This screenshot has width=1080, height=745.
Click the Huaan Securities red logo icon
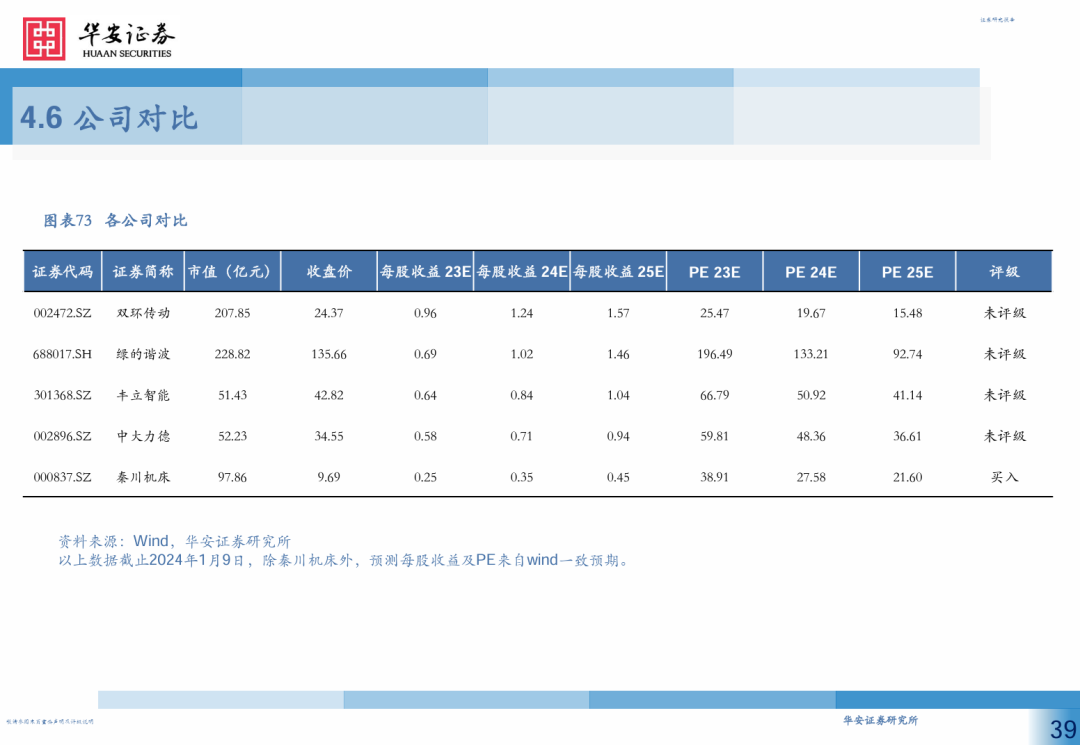(x=44, y=39)
